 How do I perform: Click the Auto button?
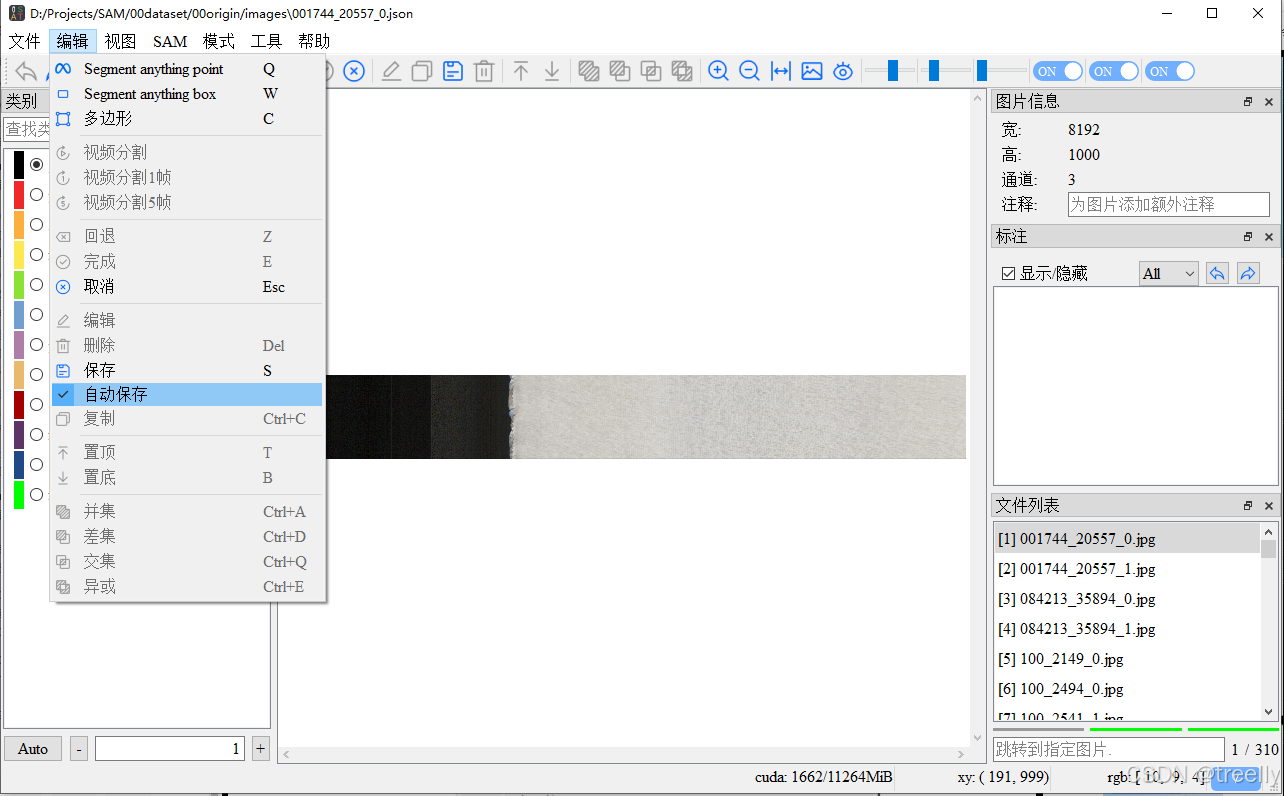tap(33, 748)
